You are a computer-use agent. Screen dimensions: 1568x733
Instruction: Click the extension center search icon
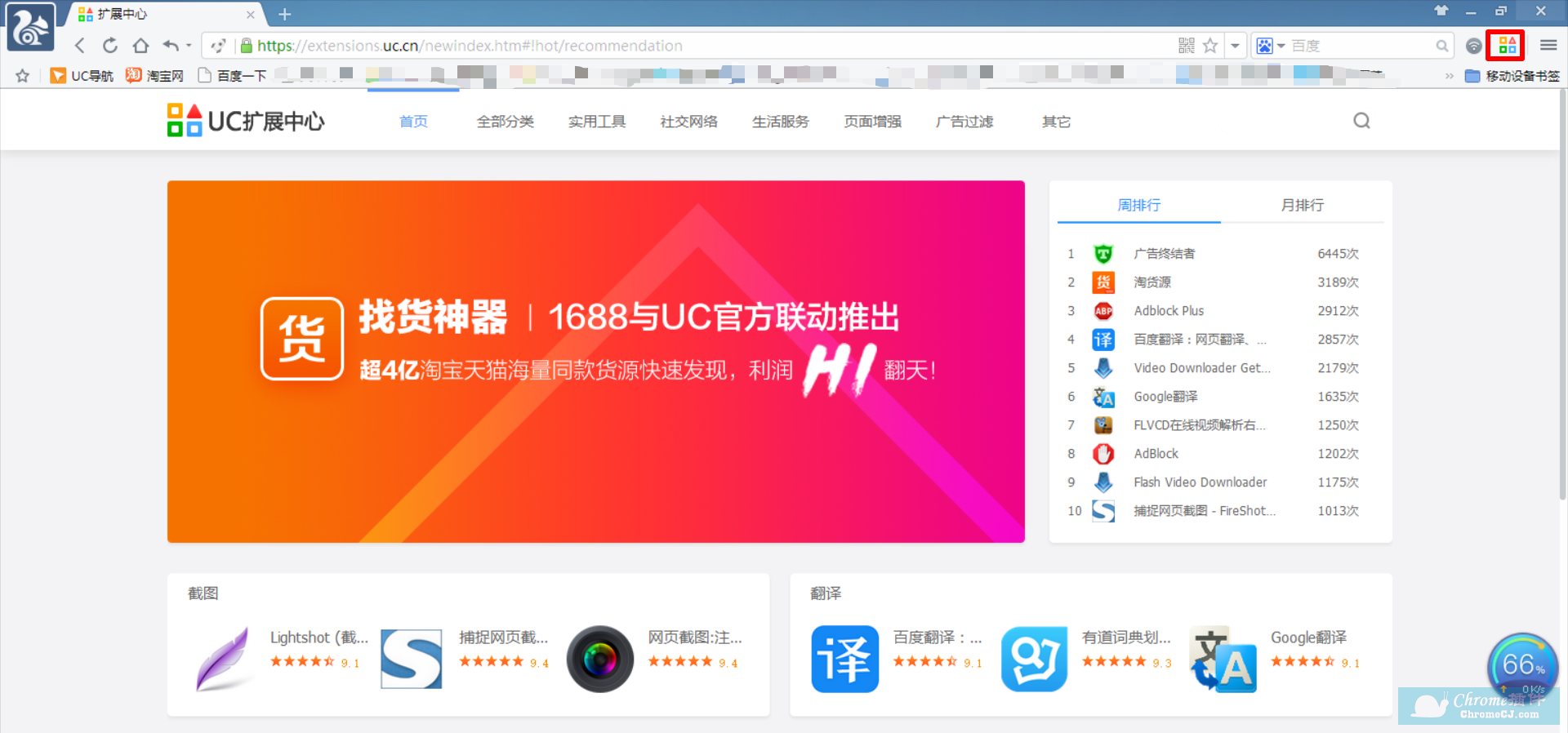(1361, 121)
